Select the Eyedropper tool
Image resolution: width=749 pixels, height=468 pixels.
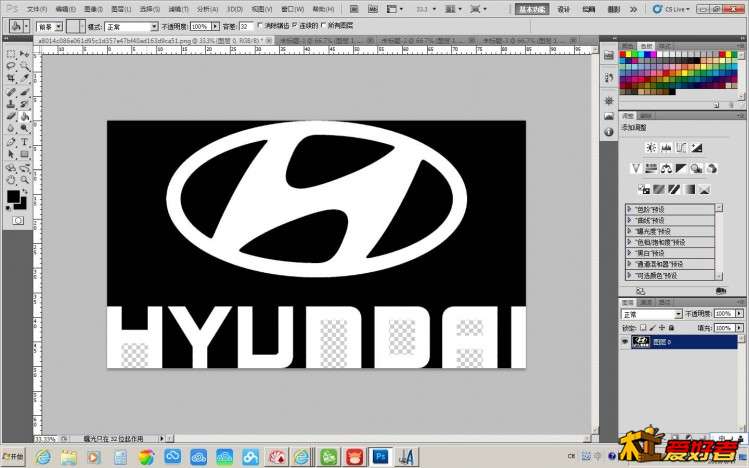point(24,78)
